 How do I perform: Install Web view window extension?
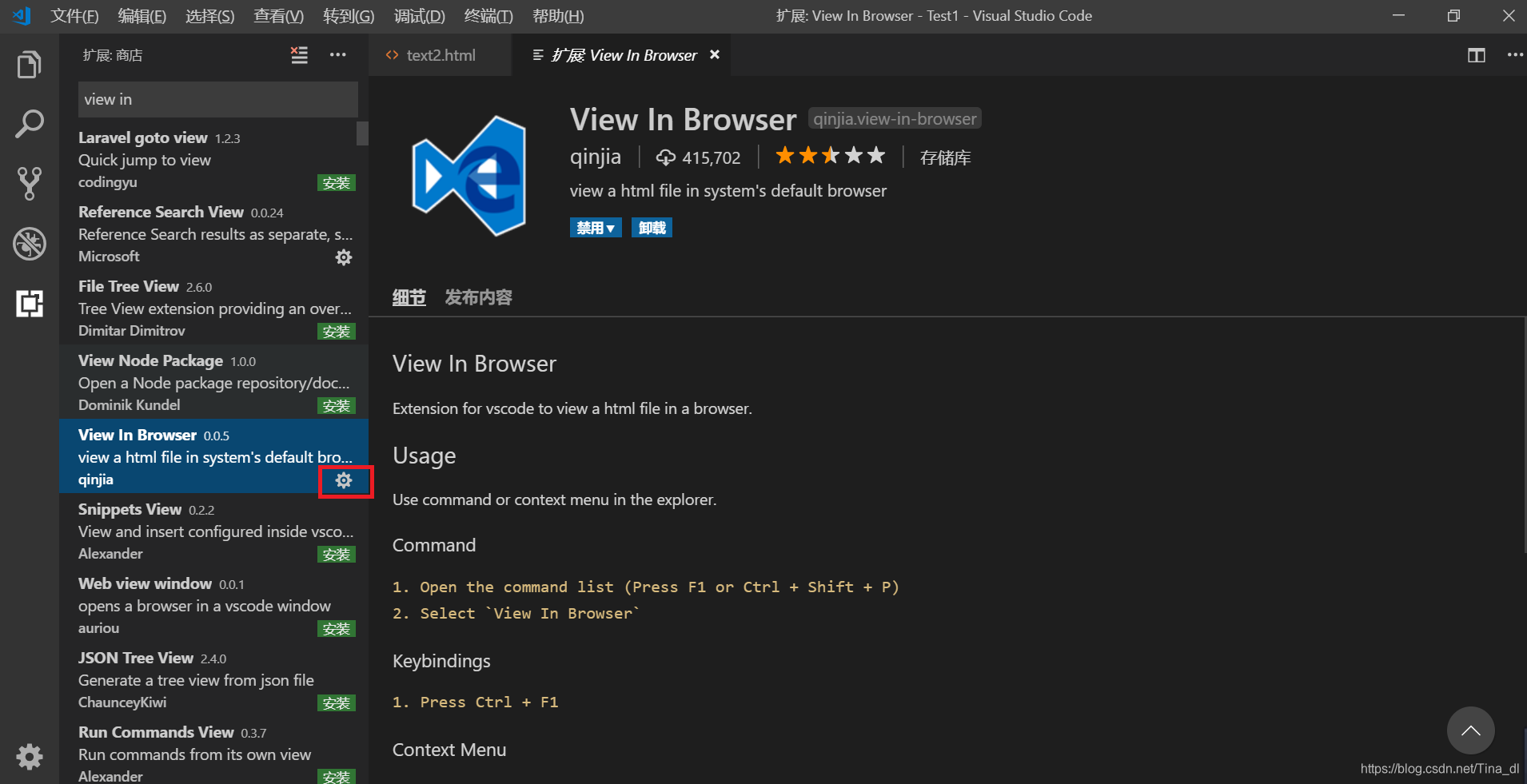click(336, 629)
